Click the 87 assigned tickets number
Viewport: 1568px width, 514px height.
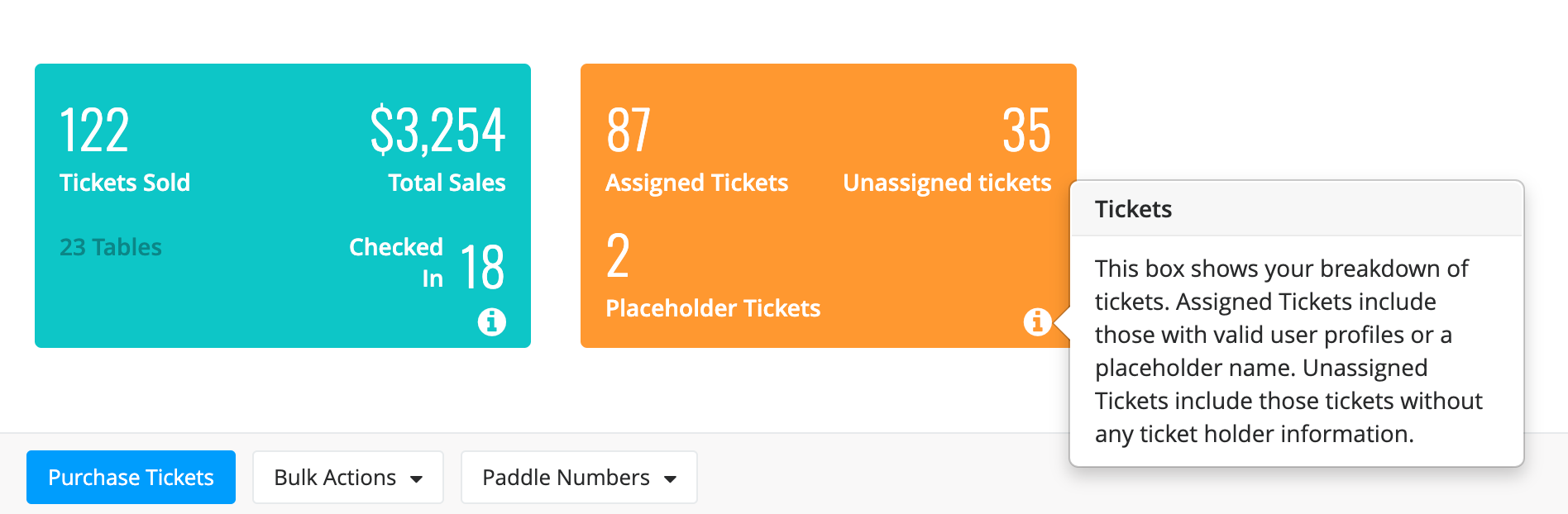[x=629, y=131]
